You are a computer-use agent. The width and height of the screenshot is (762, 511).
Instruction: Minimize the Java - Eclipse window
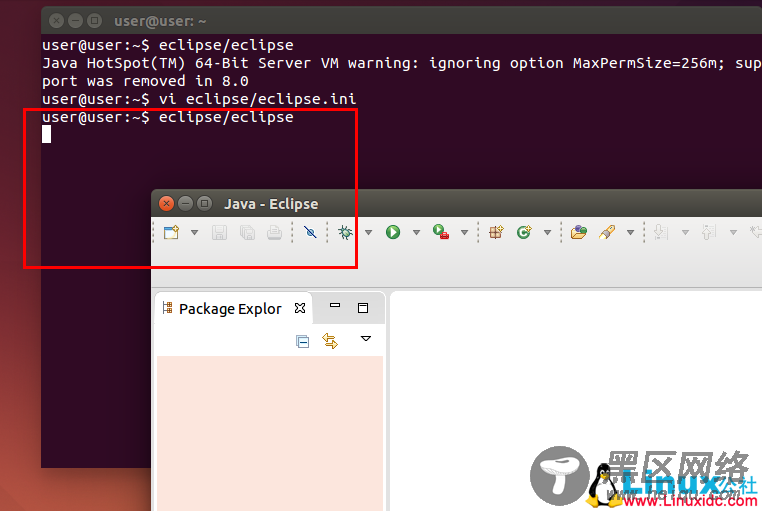coord(185,204)
